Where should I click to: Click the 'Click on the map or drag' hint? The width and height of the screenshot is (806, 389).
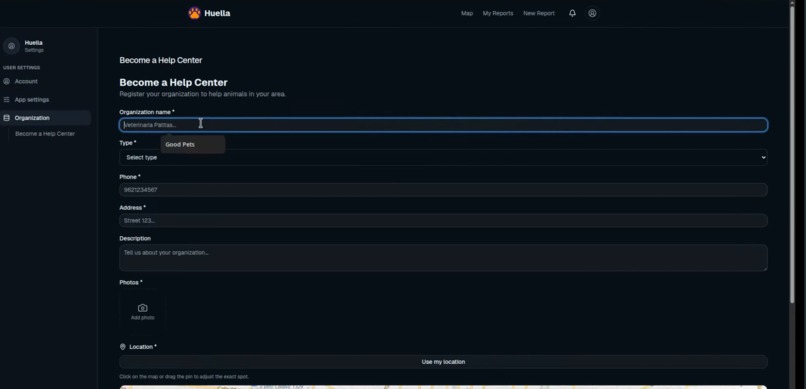click(x=184, y=377)
